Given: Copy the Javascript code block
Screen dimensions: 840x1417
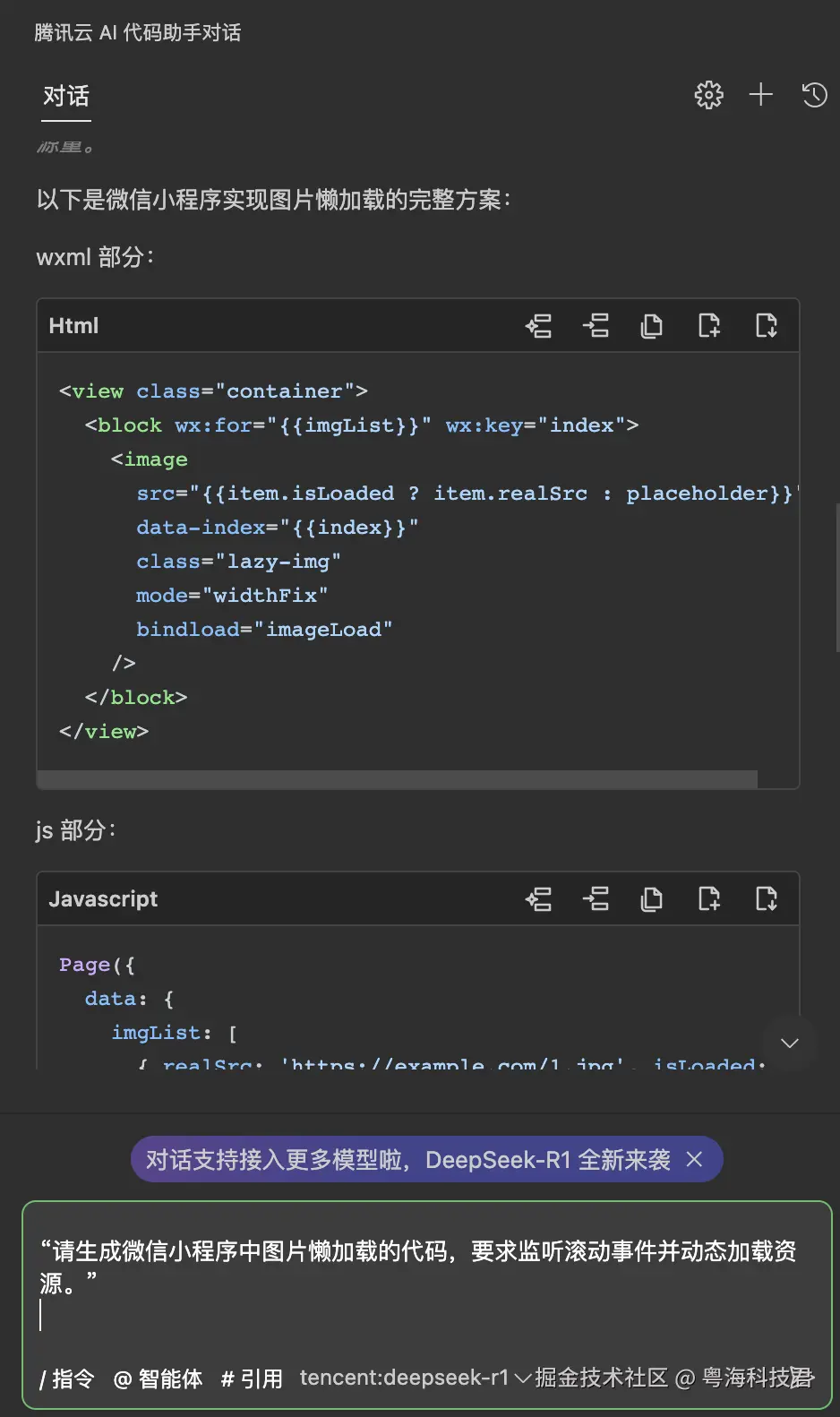Looking at the screenshot, I should click(x=652, y=898).
